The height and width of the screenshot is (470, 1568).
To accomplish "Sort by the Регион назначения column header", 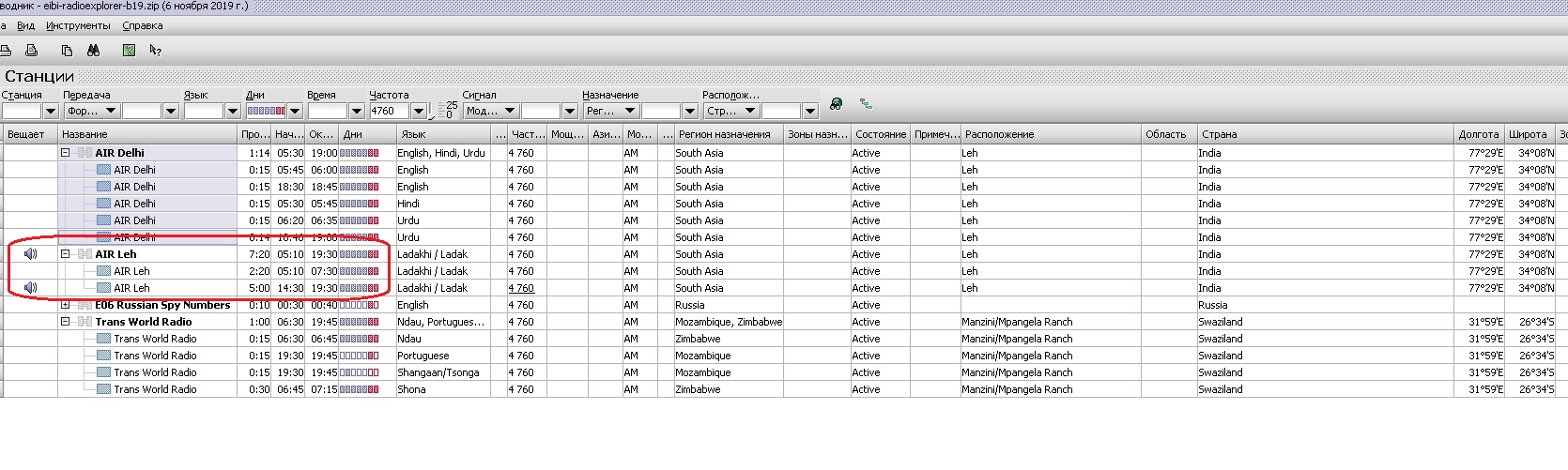I will 728,134.
